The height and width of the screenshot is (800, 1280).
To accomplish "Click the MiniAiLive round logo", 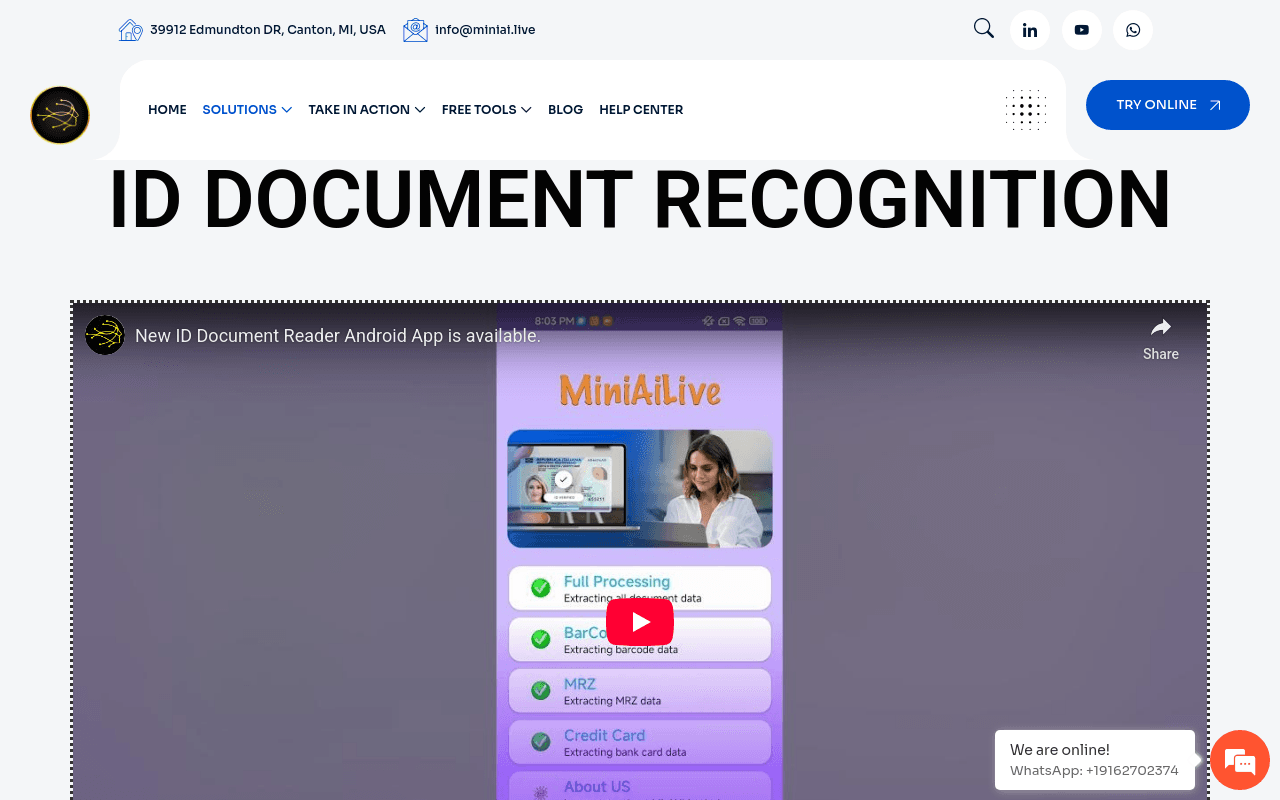I will tap(60, 115).
